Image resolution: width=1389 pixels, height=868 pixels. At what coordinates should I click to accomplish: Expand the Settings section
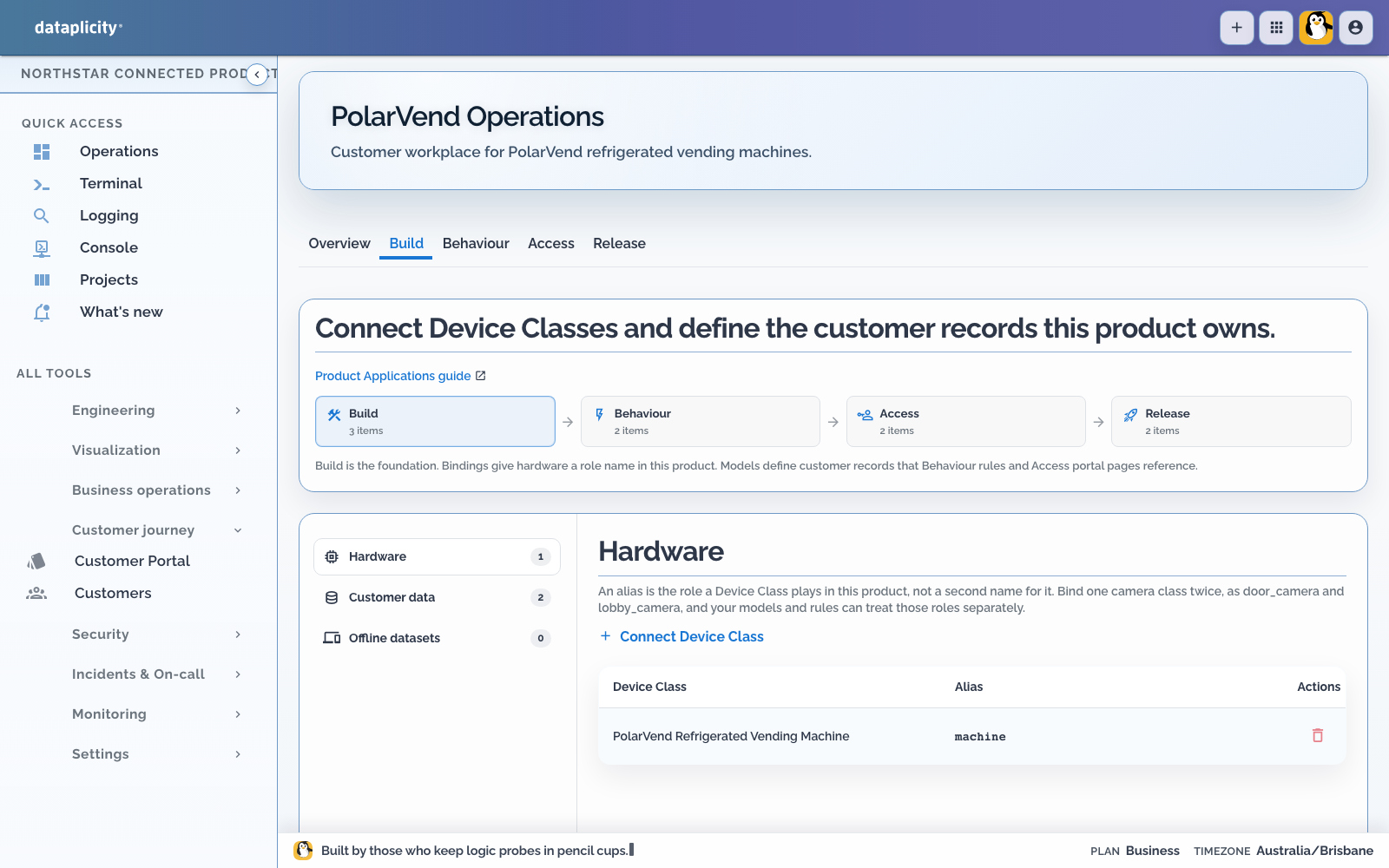(156, 754)
